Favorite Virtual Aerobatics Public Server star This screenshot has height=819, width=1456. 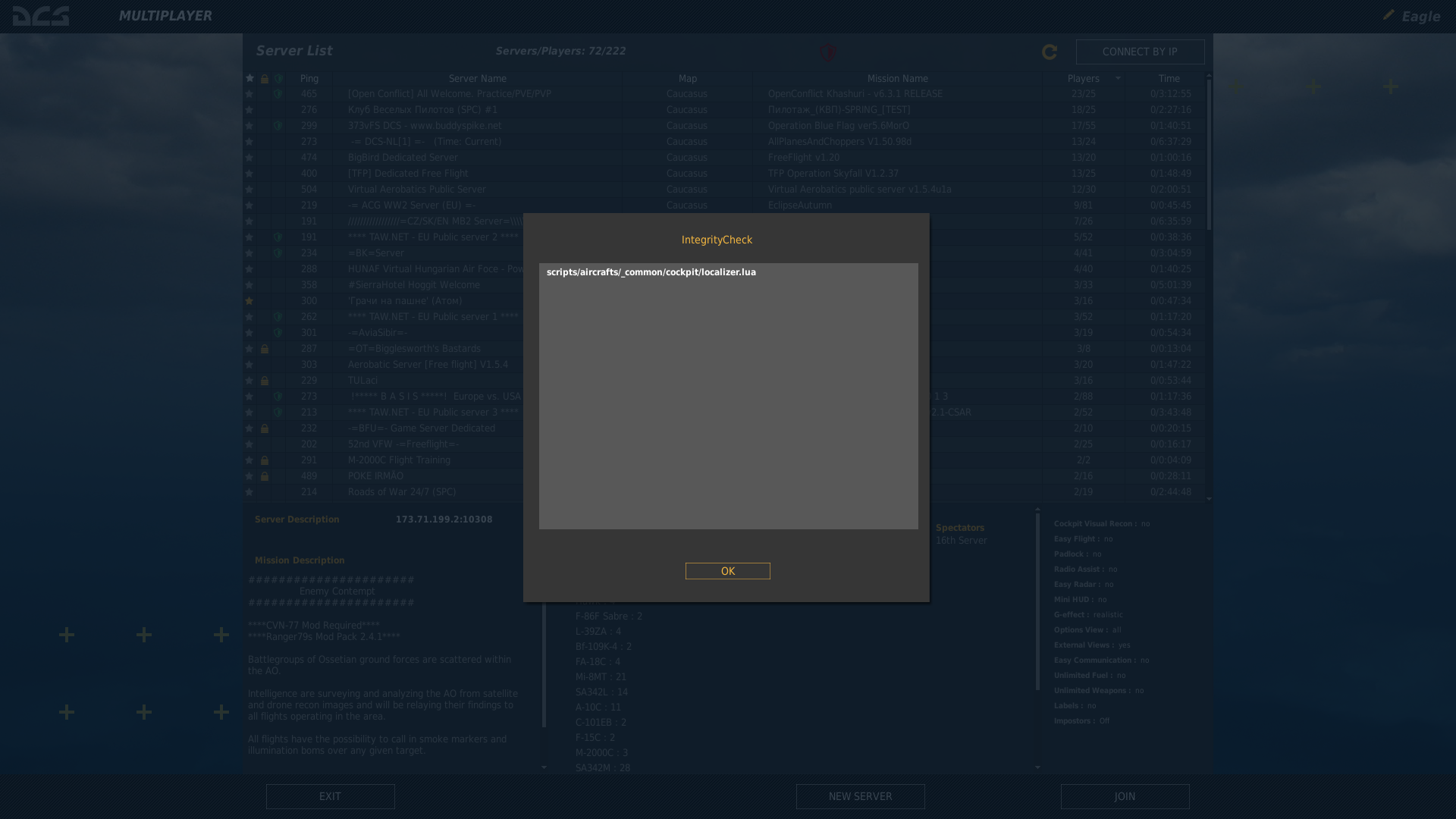249,190
